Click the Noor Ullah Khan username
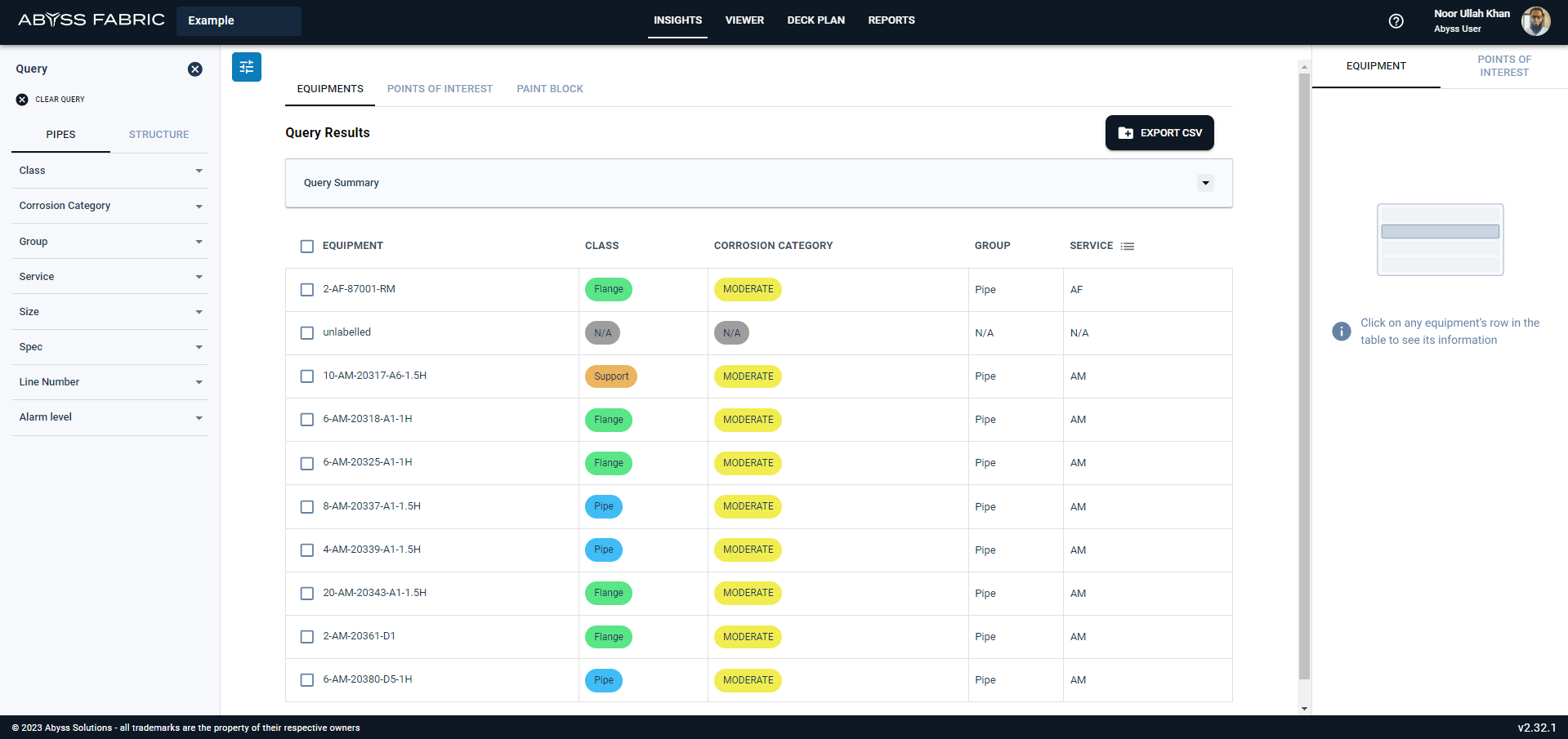Screen dimensions: 1568x739 click(x=1472, y=14)
